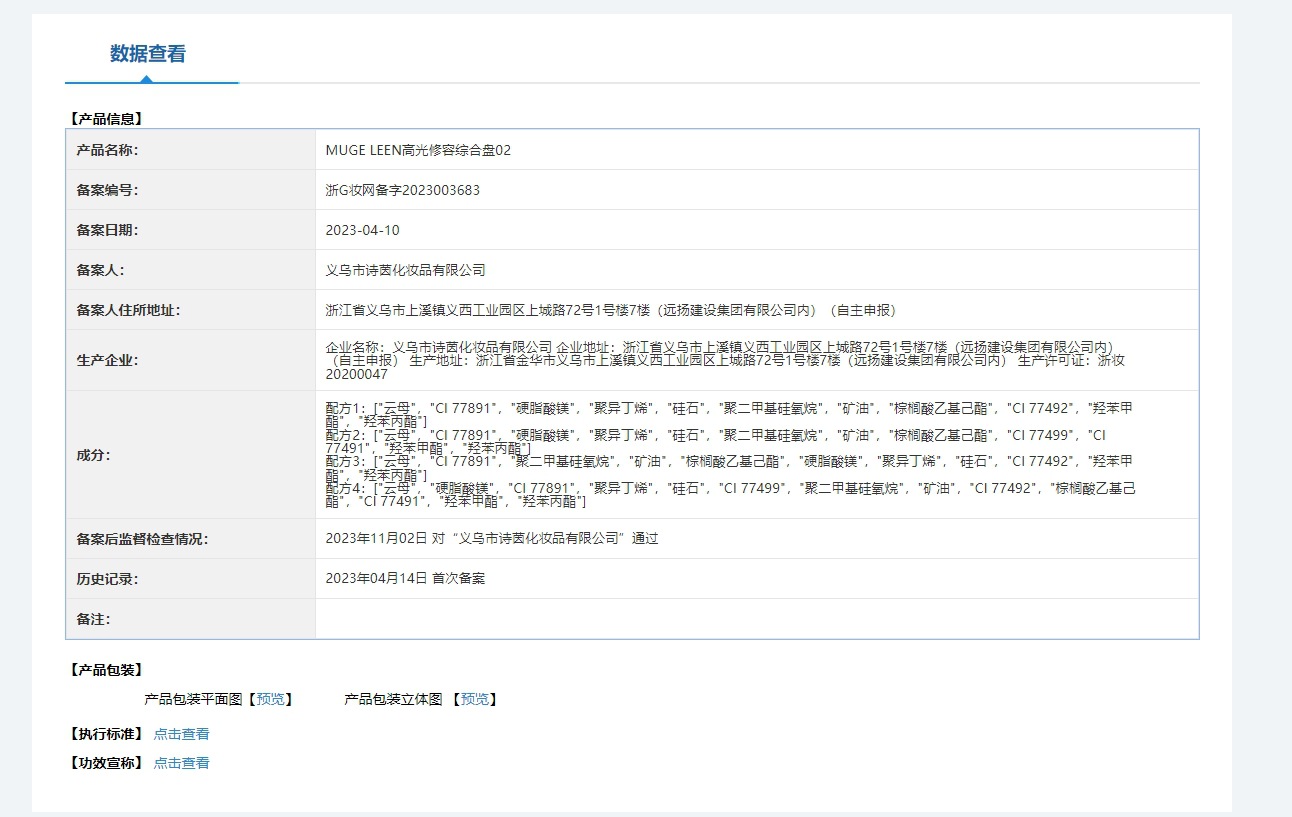Click the 产品包装立体图 label text
The image size is (1292, 817).
[x=393, y=699]
